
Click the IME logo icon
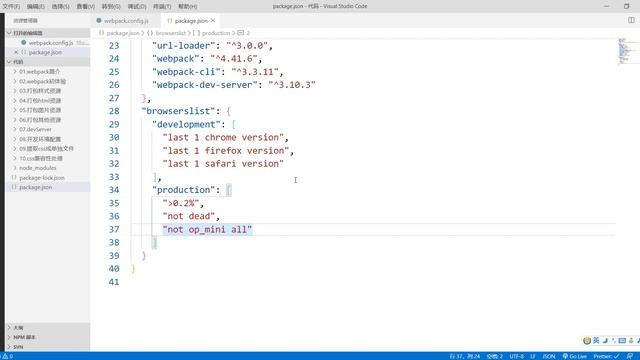pos(587,340)
